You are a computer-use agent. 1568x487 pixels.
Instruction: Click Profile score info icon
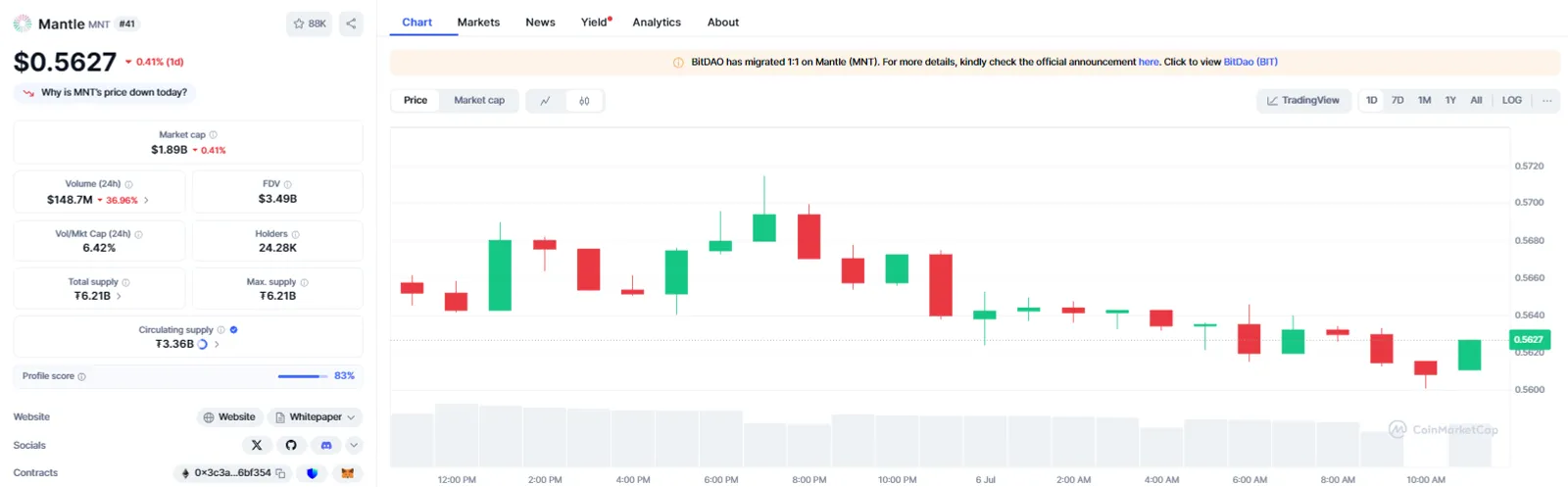click(81, 376)
